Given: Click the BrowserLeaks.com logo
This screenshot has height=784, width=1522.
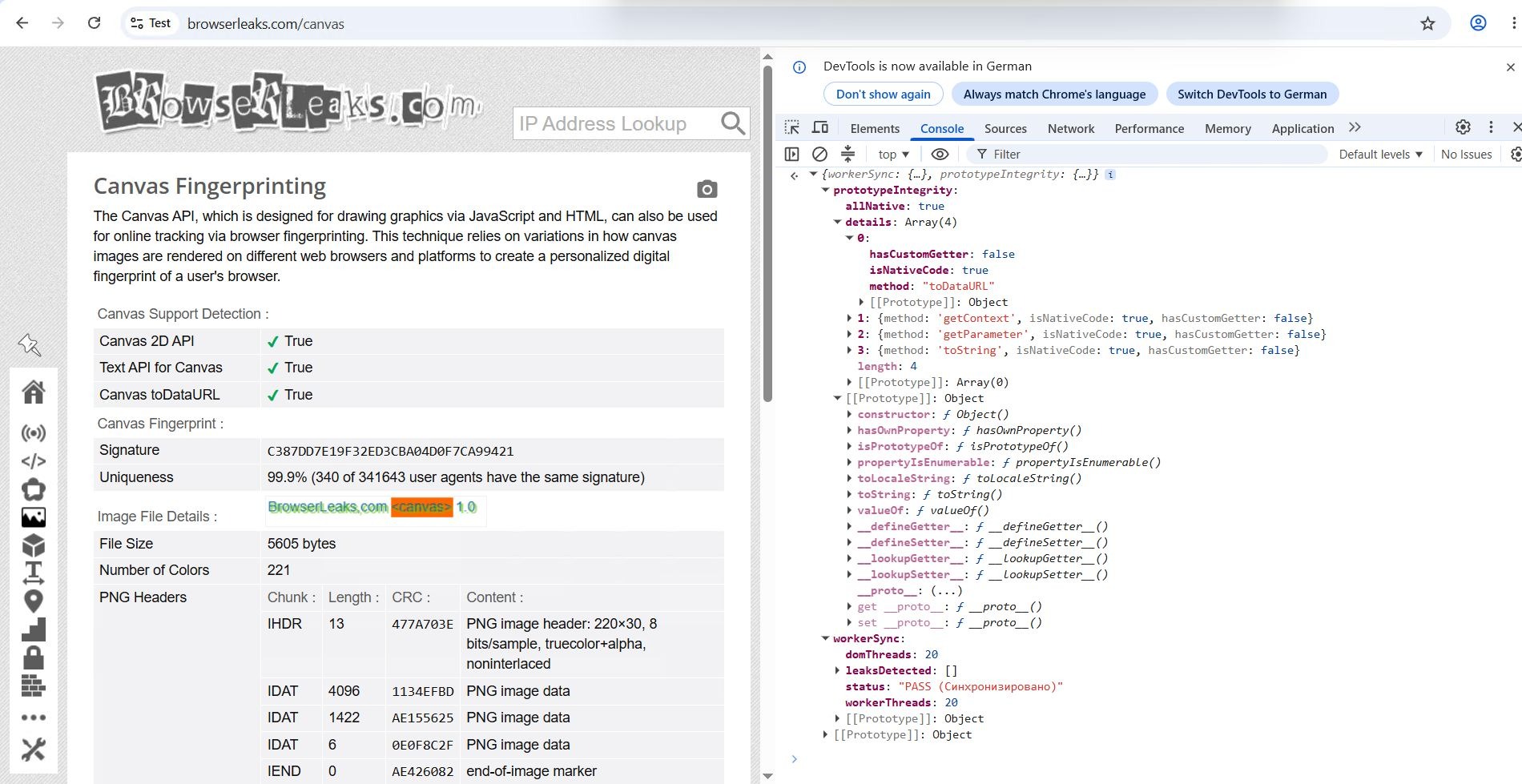Looking at the screenshot, I should pyautogui.click(x=288, y=103).
